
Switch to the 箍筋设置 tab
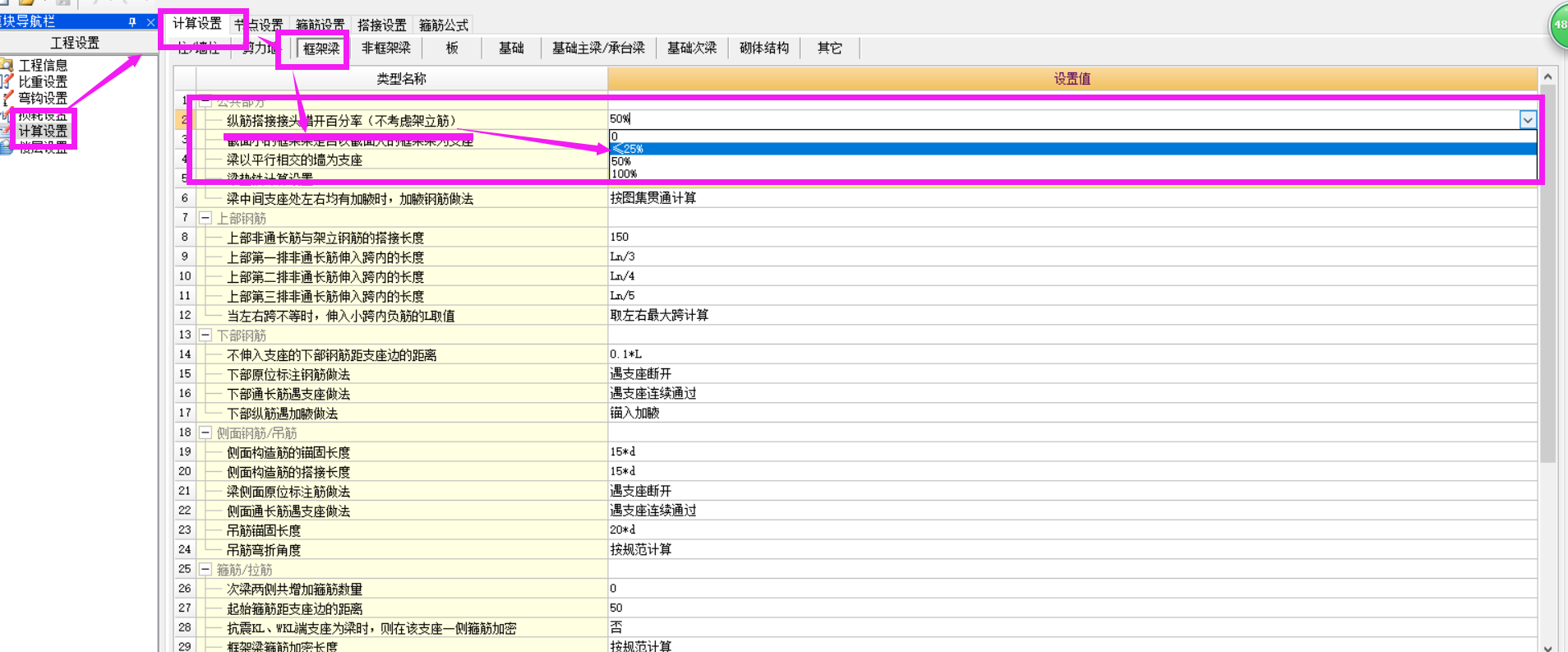click(321, 25)
